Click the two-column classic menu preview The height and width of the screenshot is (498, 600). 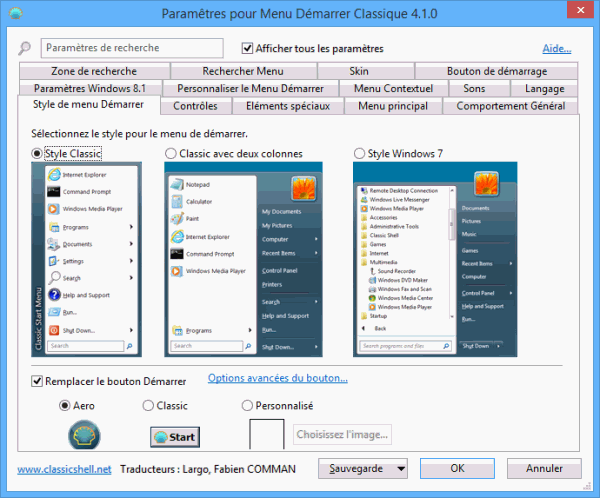coord(243,260)
